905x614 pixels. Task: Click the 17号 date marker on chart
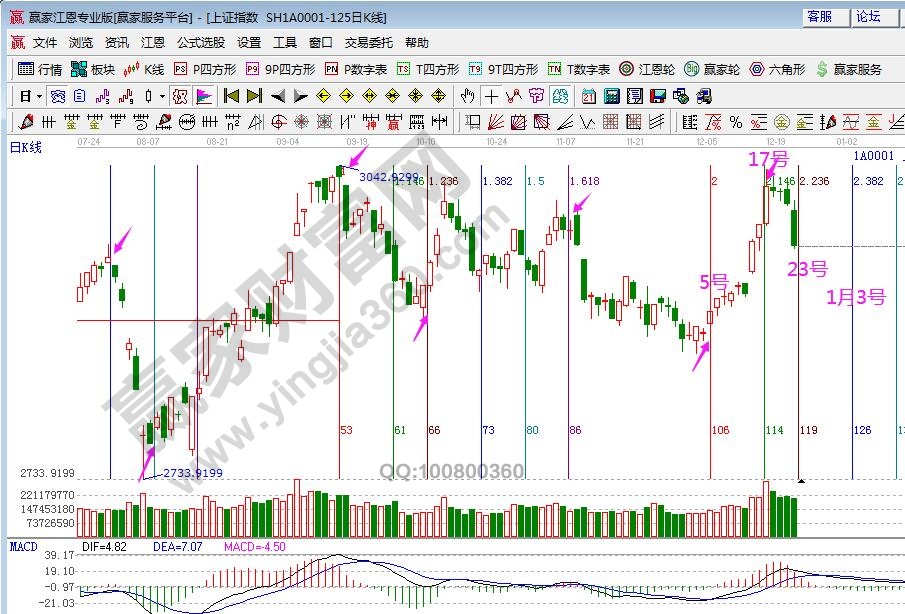769,160
